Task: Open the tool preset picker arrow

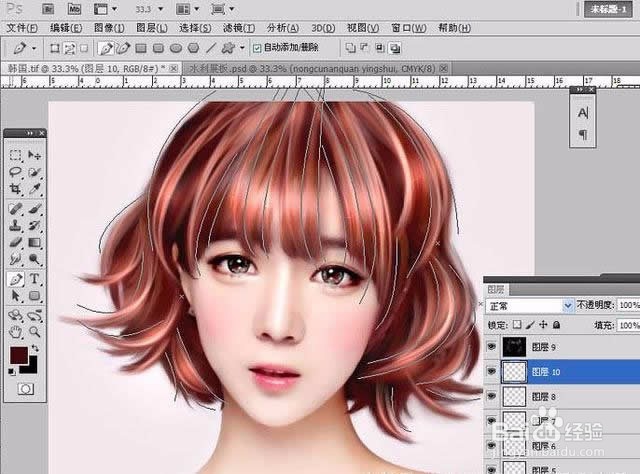Action: 34,49
